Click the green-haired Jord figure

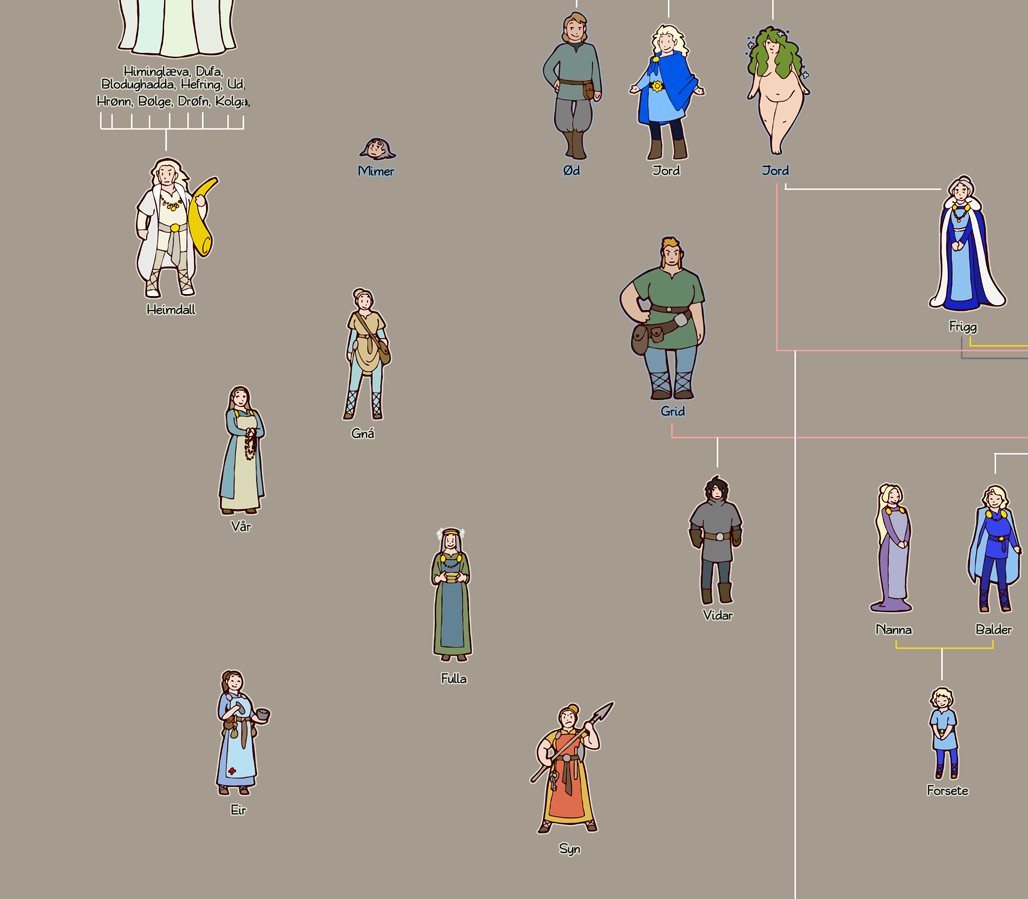click(776, 90)
